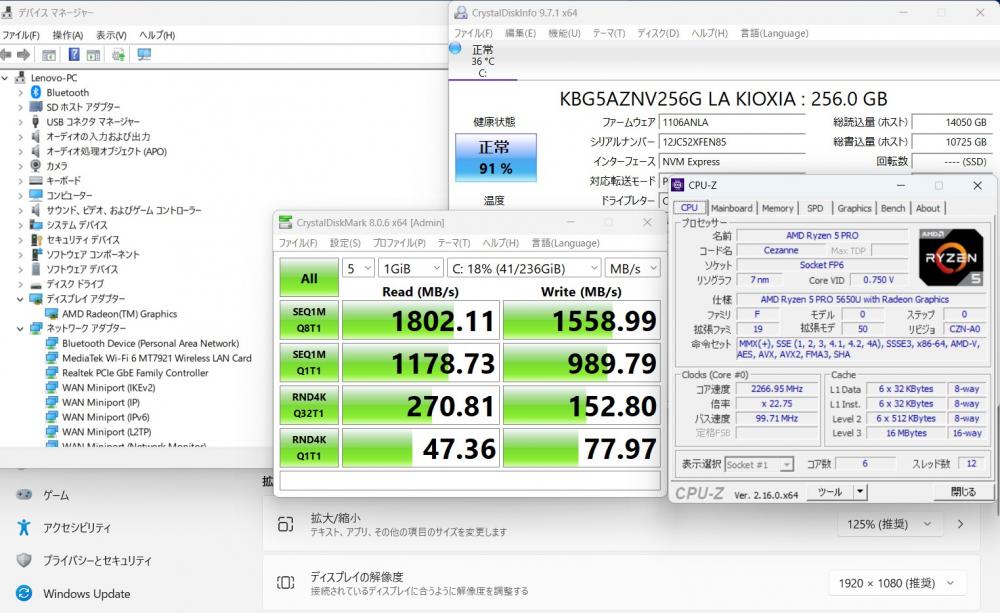
Task: Collapse the ネットワーク アダプター tree node
Action: click(20, 328)
